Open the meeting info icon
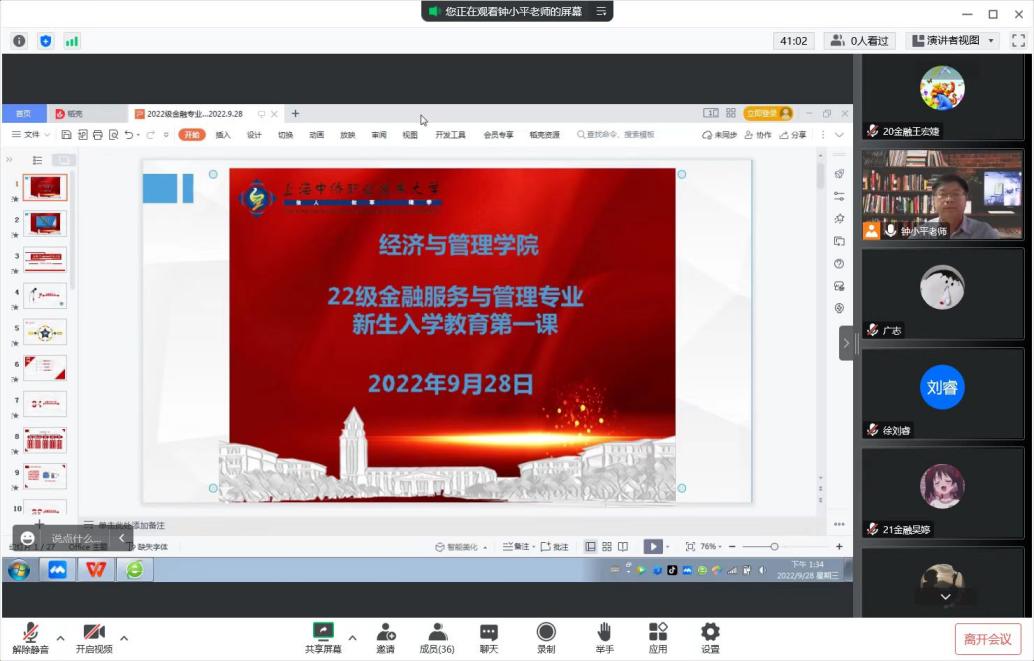Image resolution: width=1034 pixels, height=661 pixels. (x=19, y=41)
